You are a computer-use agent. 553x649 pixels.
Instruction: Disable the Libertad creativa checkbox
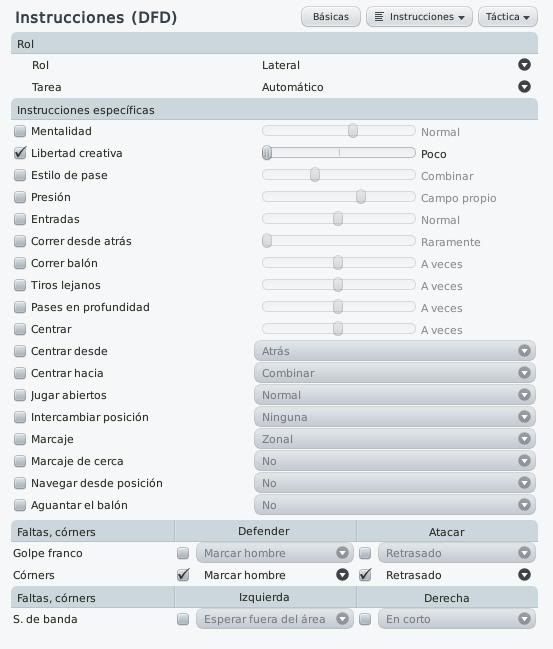(x=20, y=153)
